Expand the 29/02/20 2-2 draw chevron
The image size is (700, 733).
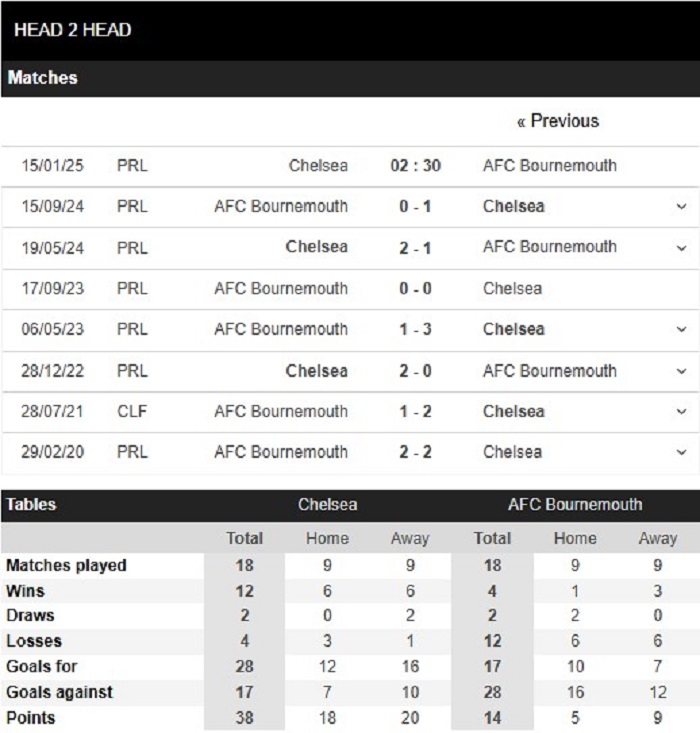click(681, 452)
